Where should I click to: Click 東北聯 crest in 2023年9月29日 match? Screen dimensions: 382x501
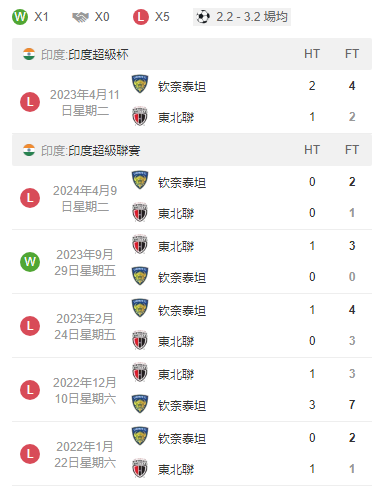click(x=140, y=244)
